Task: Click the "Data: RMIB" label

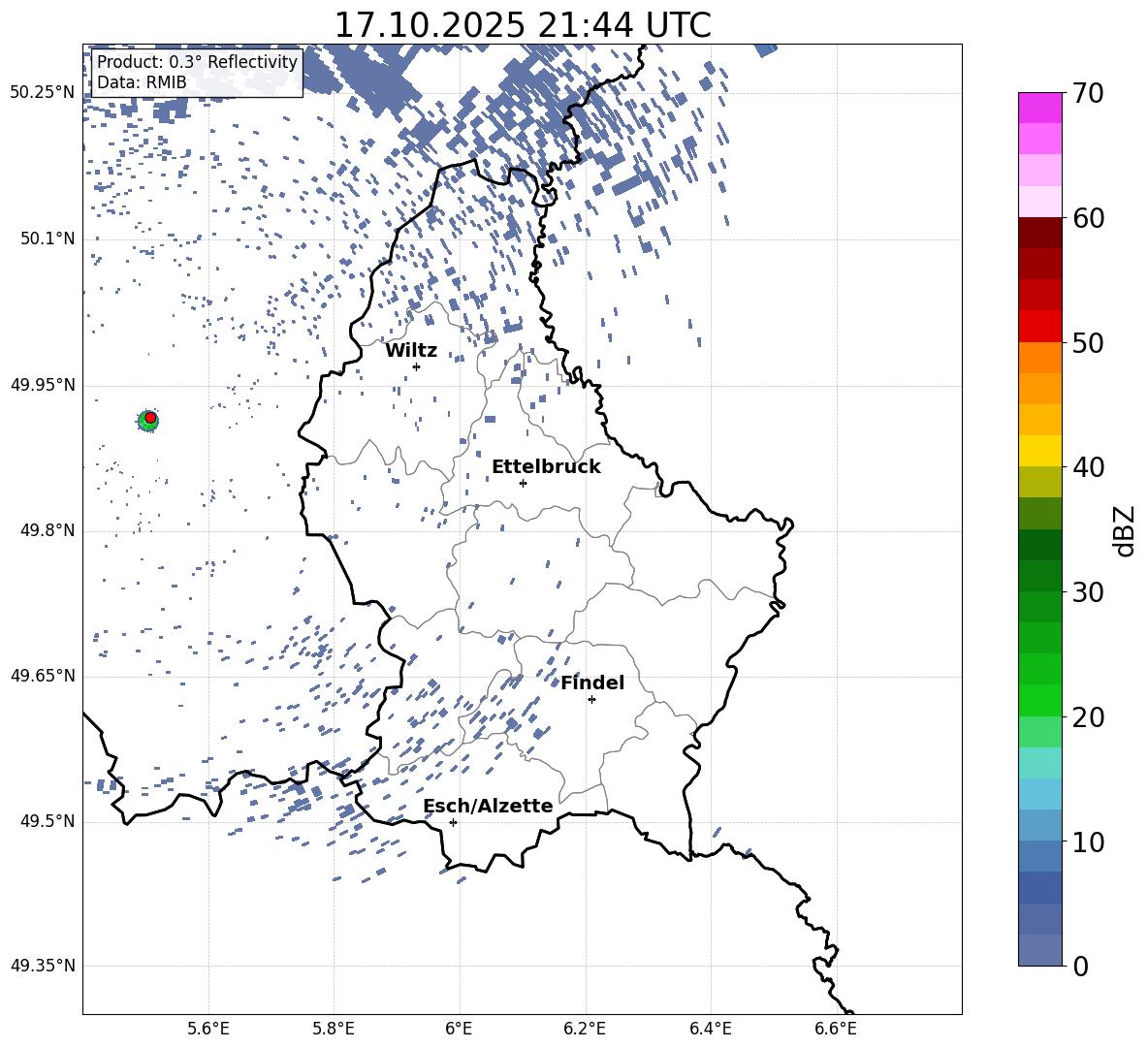Action: tap(142, 82)
